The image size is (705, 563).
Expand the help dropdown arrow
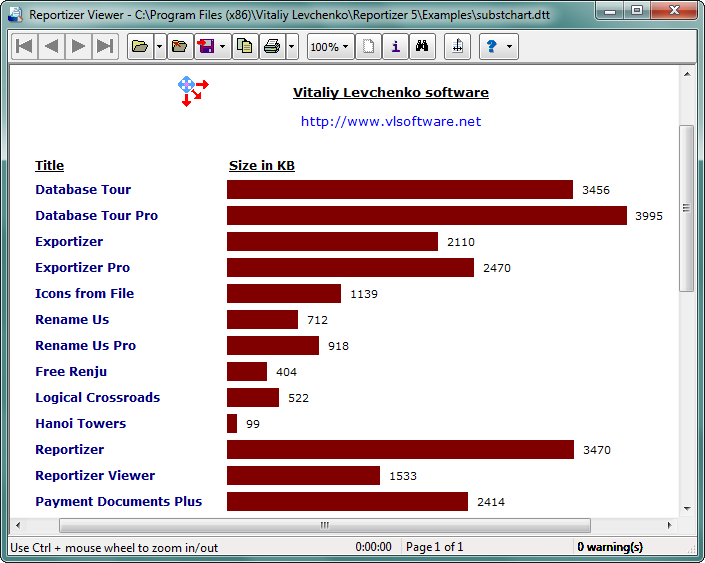(509, 47)
